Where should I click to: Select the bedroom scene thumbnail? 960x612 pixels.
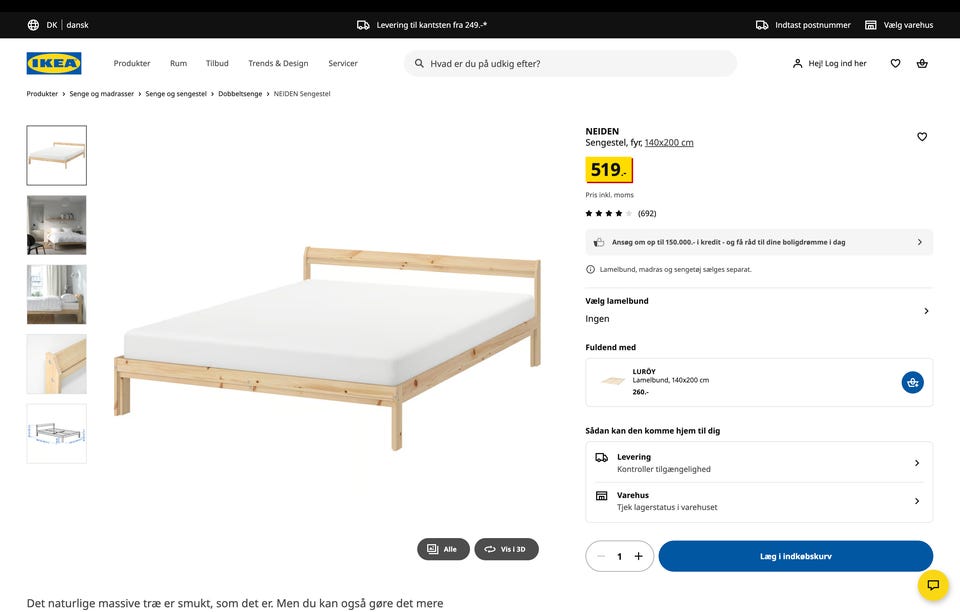point(57,225)
